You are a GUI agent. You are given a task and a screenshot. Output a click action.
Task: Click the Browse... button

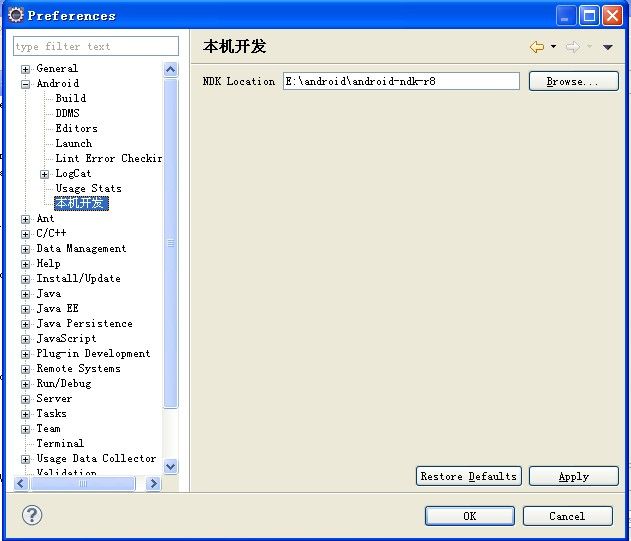click(573, 81)
